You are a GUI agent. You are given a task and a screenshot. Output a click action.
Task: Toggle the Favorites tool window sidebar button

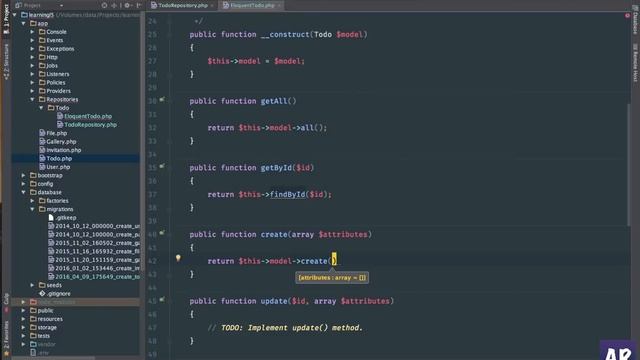(6, 337)
